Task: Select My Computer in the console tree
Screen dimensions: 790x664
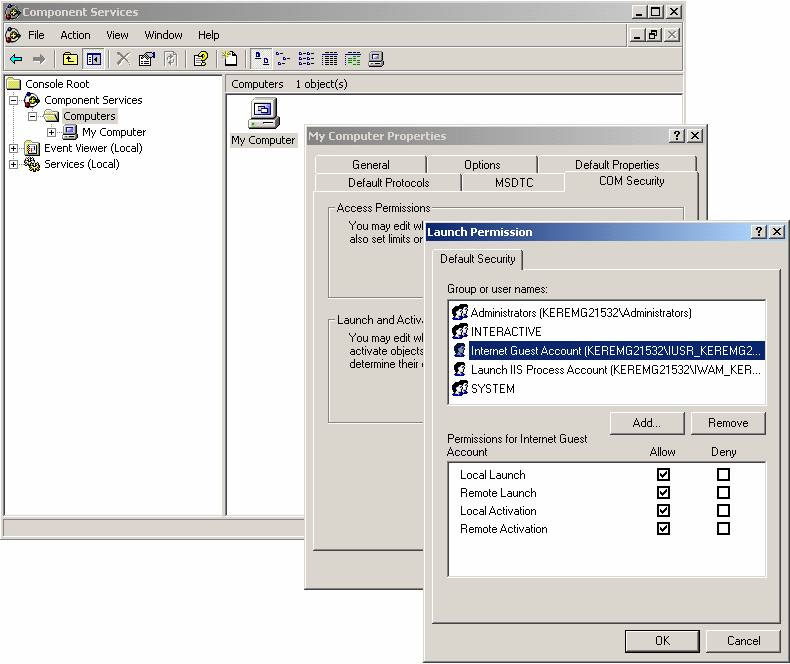Action: point(114,132)
